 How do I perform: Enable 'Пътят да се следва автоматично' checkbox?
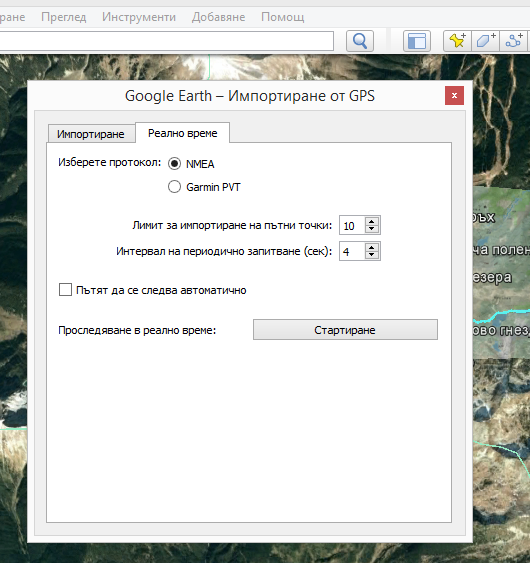[65, 289]
